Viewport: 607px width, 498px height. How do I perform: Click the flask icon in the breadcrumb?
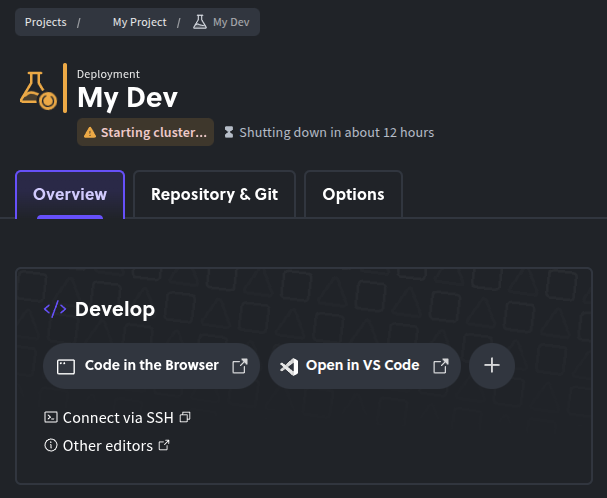click(x=200, y=22)
